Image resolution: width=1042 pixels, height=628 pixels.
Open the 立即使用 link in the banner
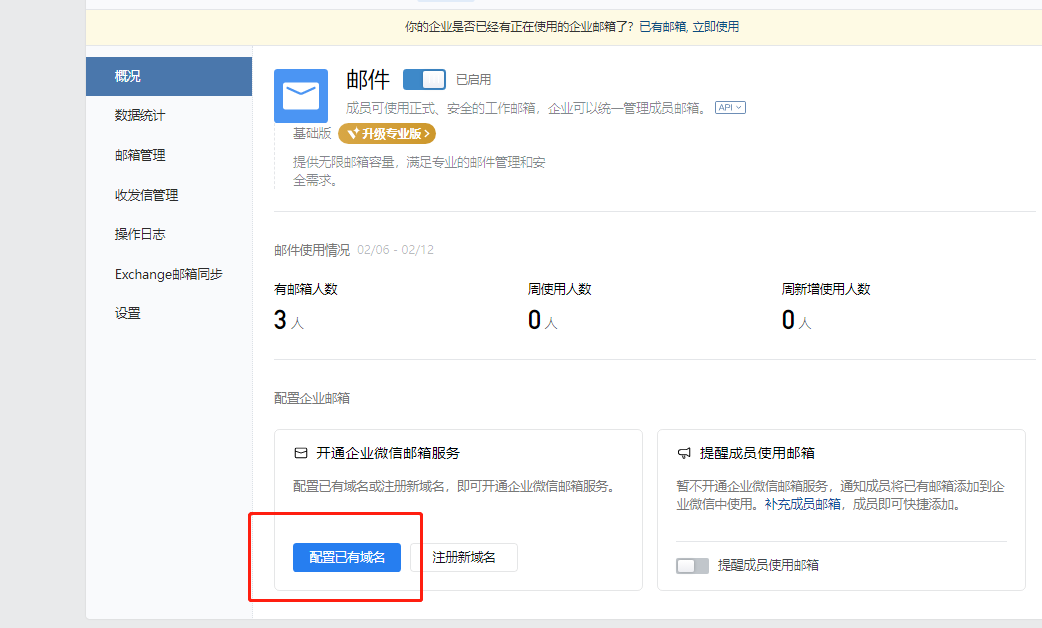coord(717,25)
